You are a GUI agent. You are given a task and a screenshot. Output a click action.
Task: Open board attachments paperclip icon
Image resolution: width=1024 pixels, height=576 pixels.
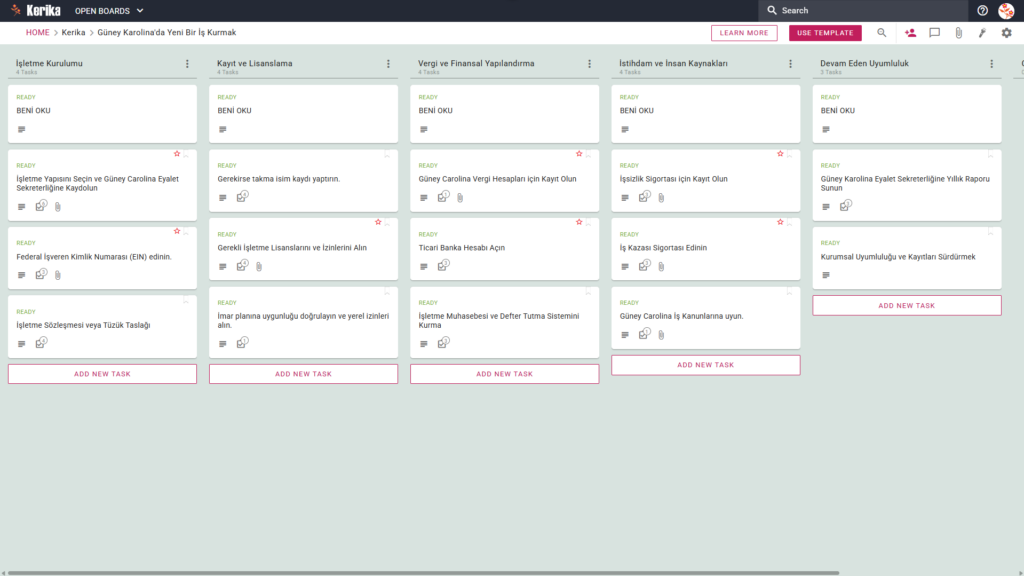[959, 33]
